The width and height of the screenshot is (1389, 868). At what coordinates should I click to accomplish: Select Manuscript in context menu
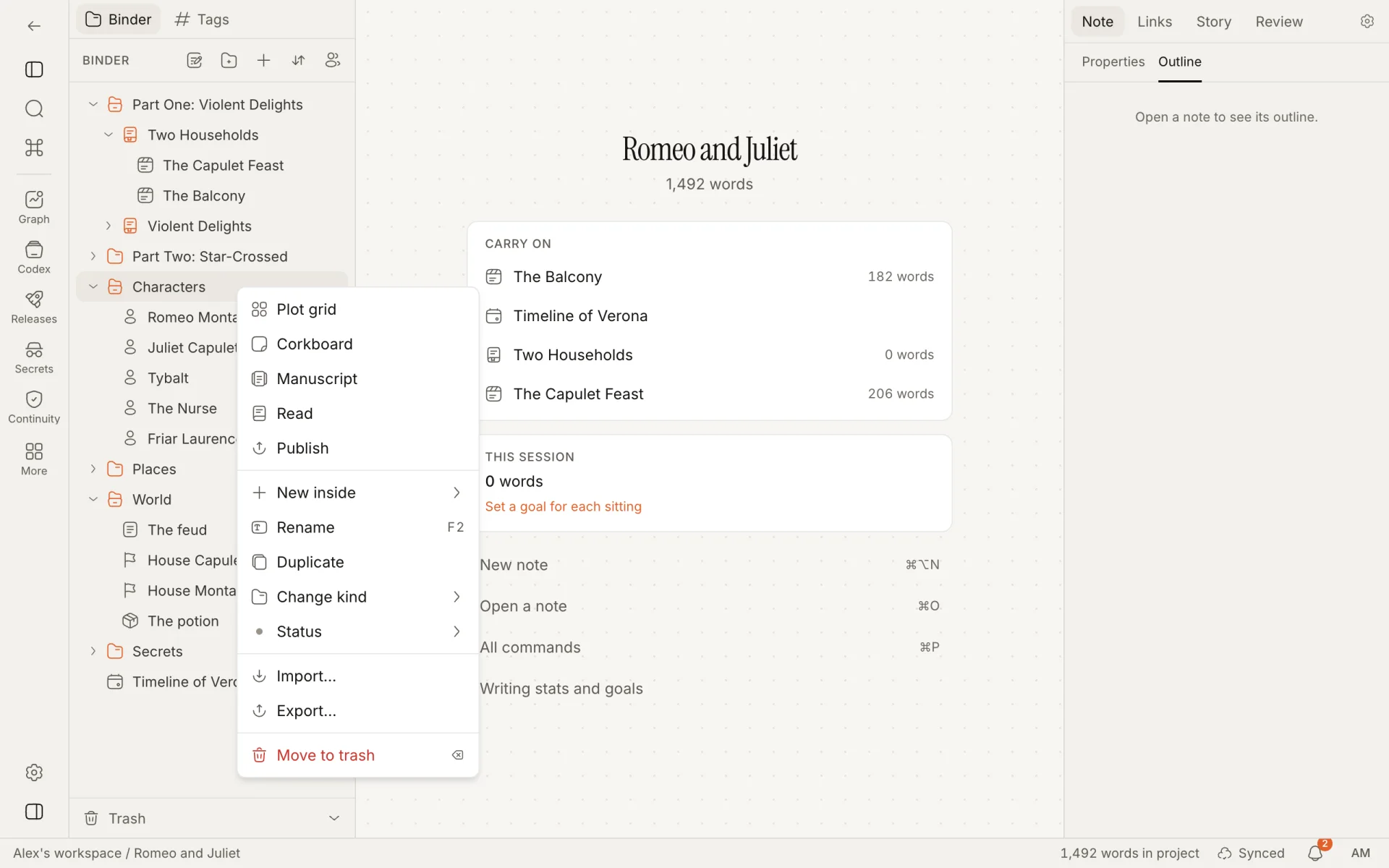[x=358, y=379]
